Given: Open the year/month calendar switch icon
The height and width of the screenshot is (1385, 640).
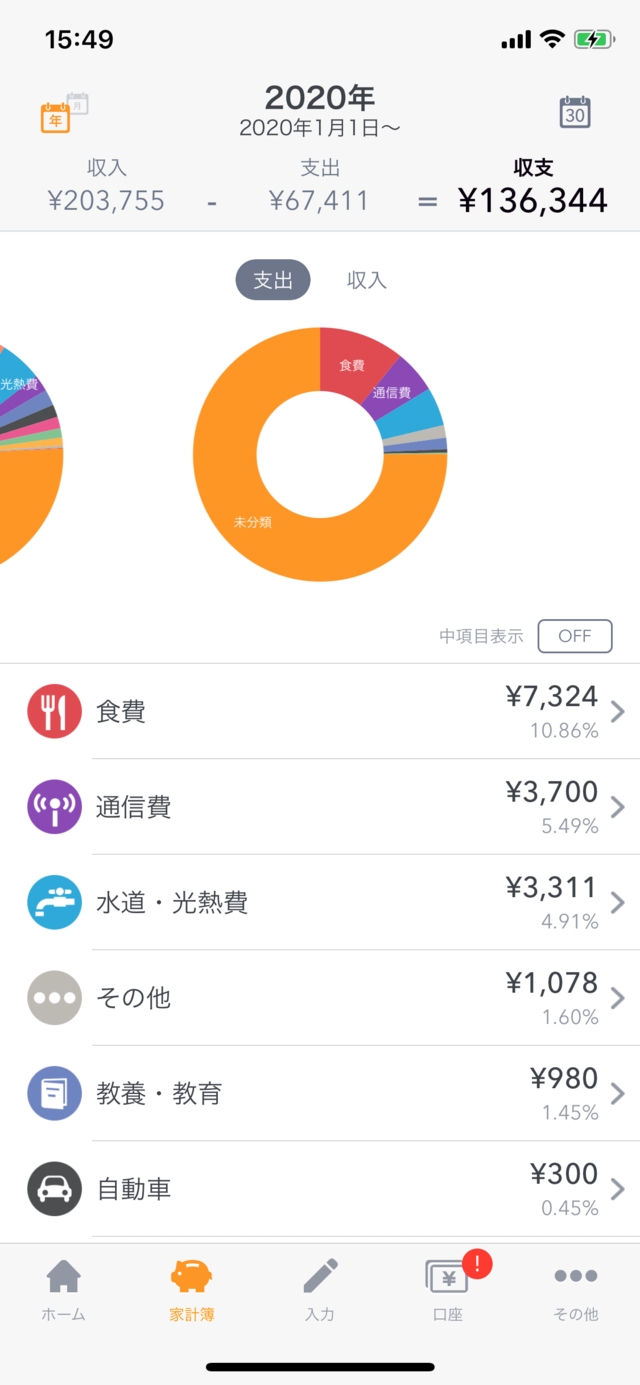Looking at the screenshot, I should [64, 112].
